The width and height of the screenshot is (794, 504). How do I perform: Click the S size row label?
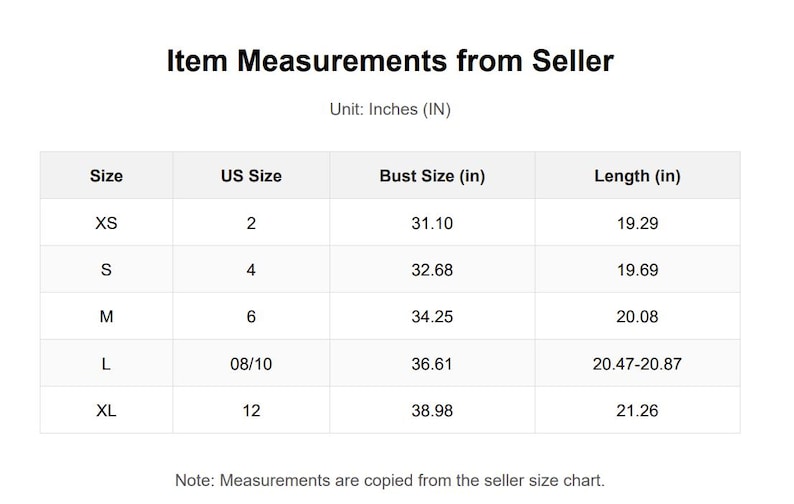point(106,270)
